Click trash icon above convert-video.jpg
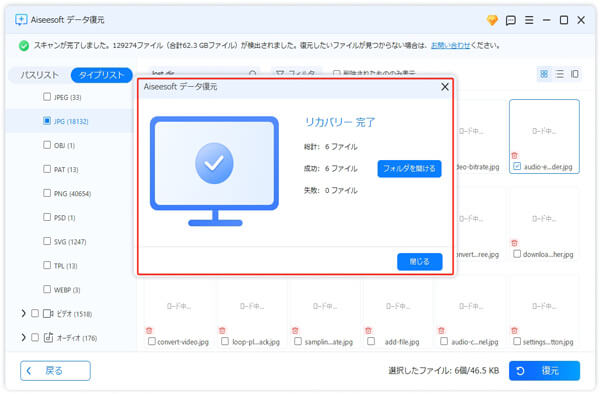 pos(149,330)
